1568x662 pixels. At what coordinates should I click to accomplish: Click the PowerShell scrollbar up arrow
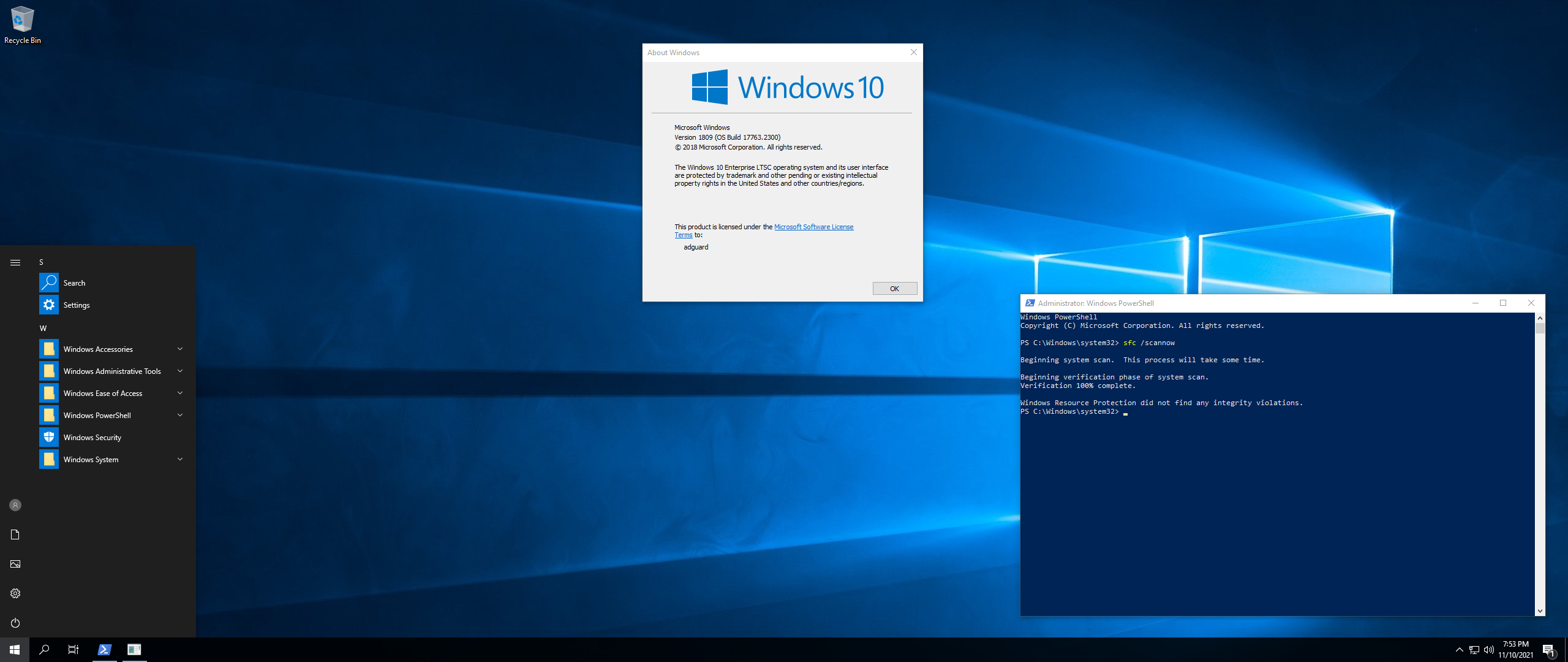[x=1540, y=318]
